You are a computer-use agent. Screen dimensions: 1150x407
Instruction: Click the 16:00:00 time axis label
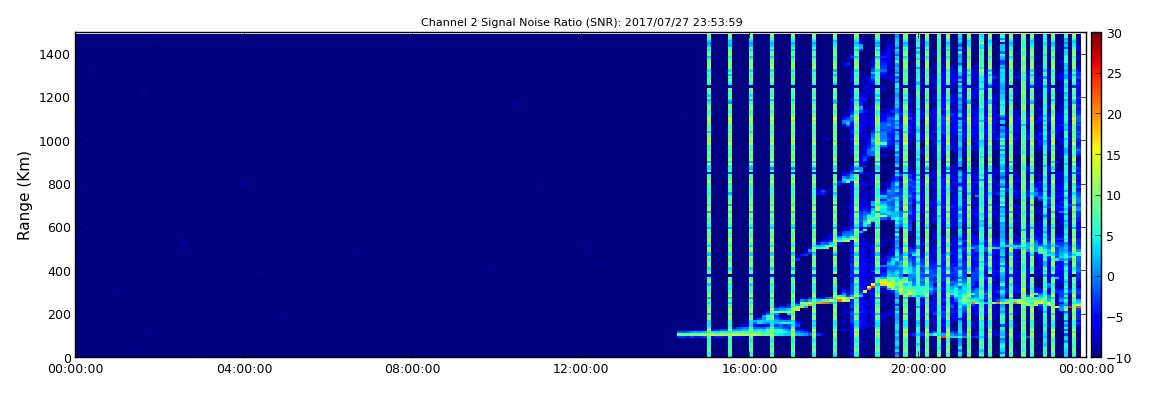pos(749,369)
